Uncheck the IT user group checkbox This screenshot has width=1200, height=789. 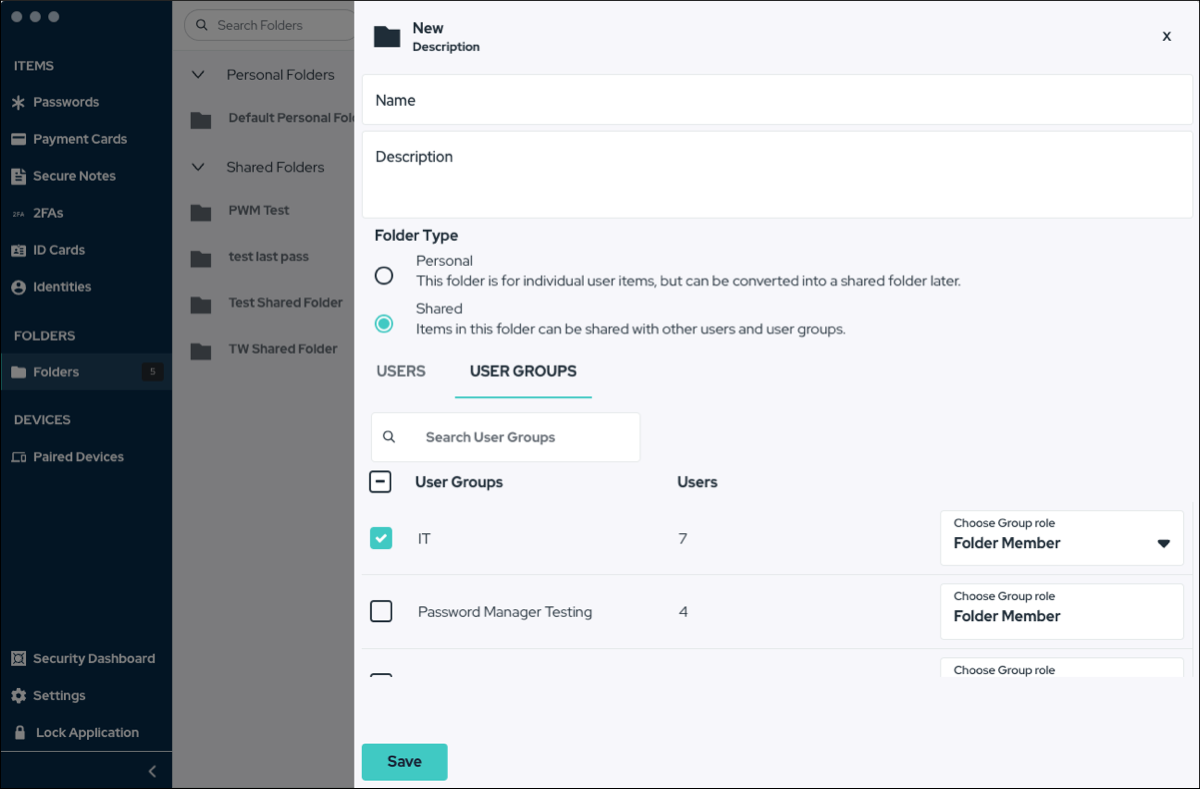(381, 538)
